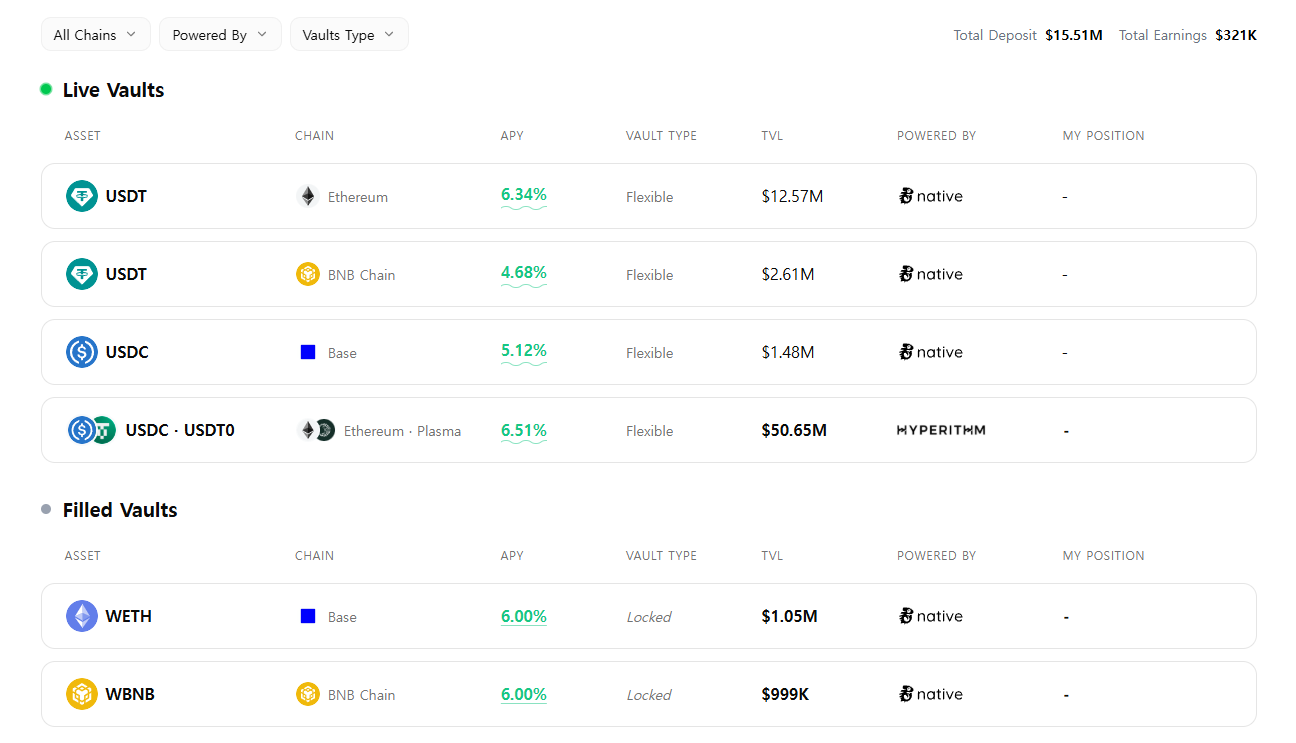Click the APY column header in Live Vaults

[x=512, y=135]
